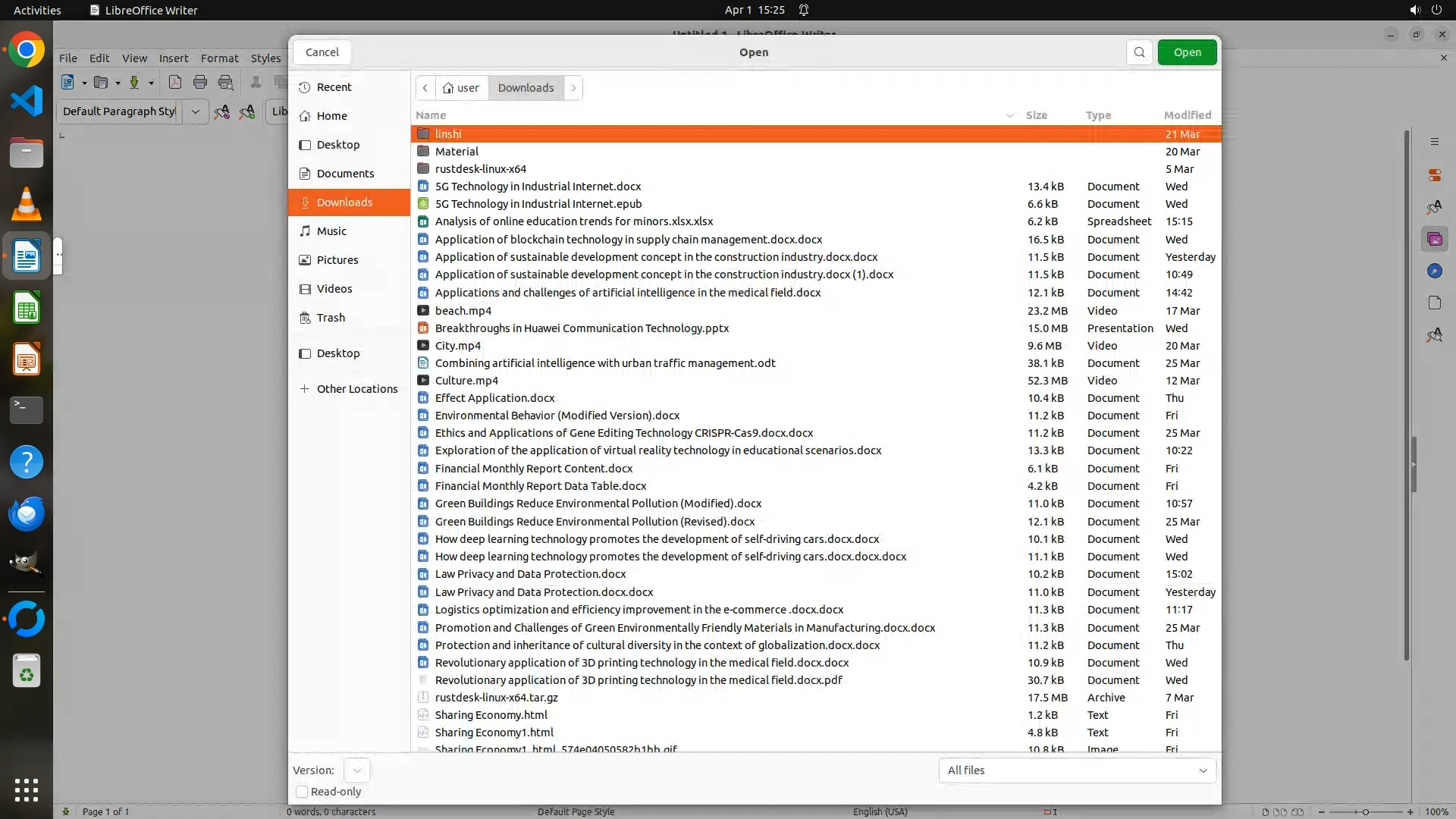1456x819 pixels.
Task: Cancel the Open dialog
Action: click(x=322, y=52)
